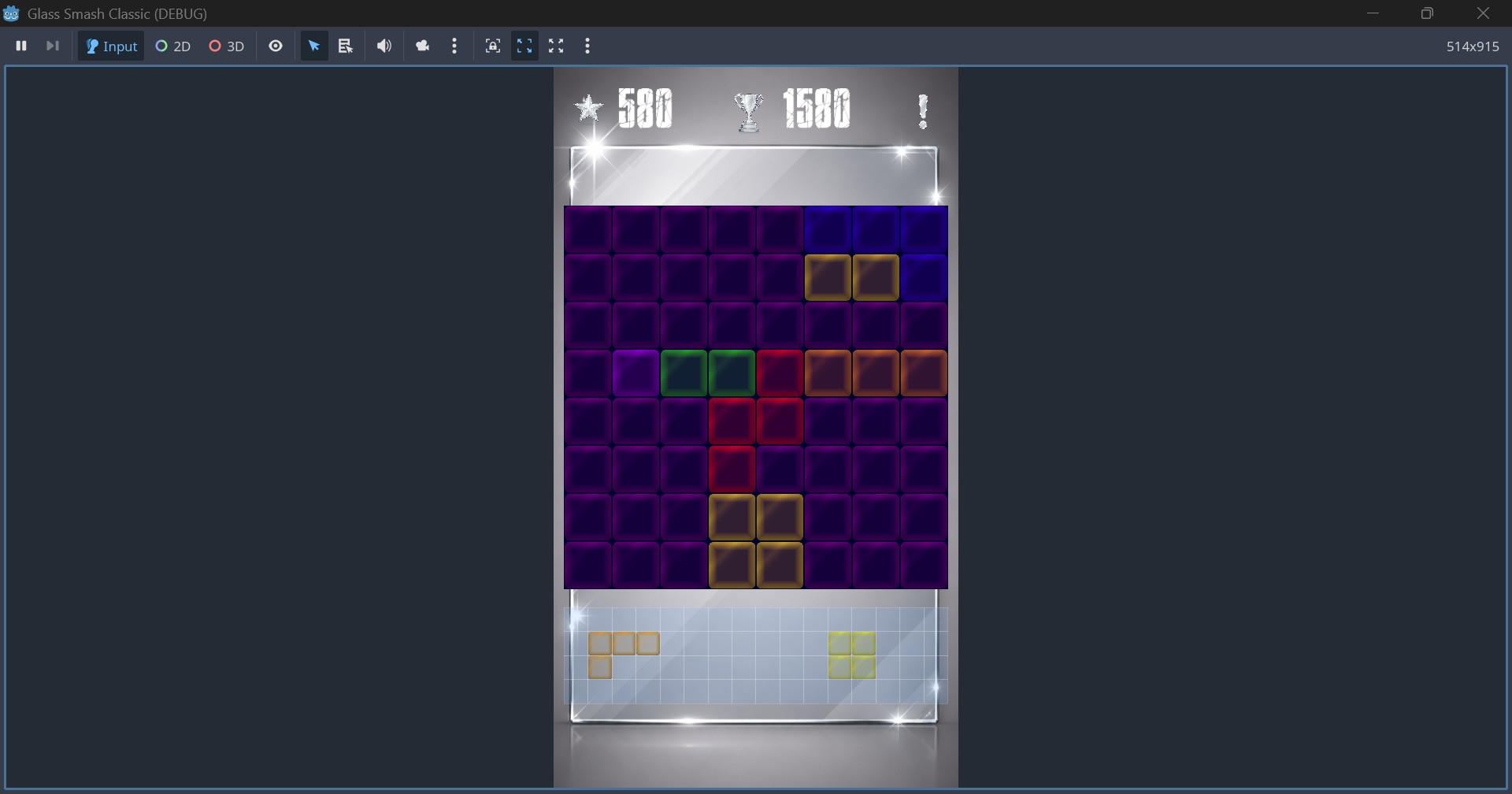Viewport: 1512px width, 794px height.
Task: Select the cursor pick tool
Action: [x=313, y=45]
